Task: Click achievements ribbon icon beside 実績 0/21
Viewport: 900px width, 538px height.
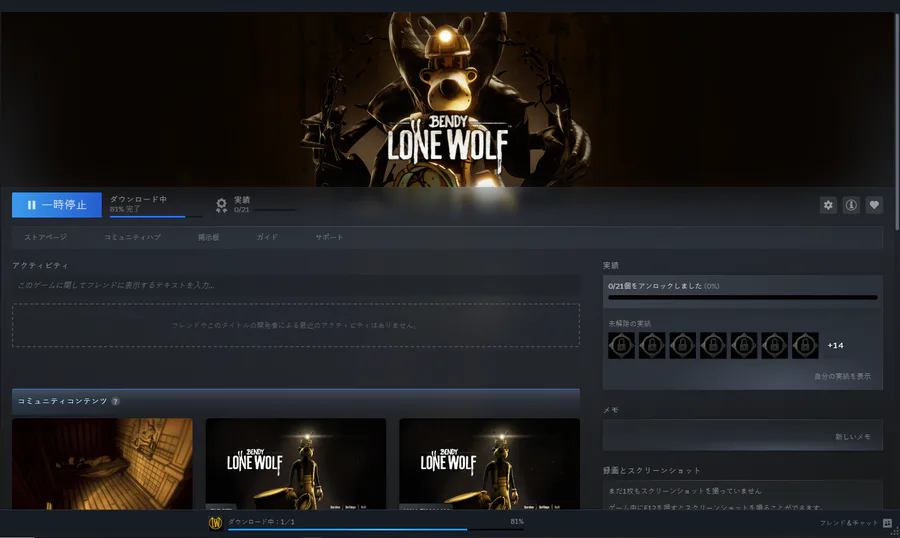Action: [x=222, y=205]
